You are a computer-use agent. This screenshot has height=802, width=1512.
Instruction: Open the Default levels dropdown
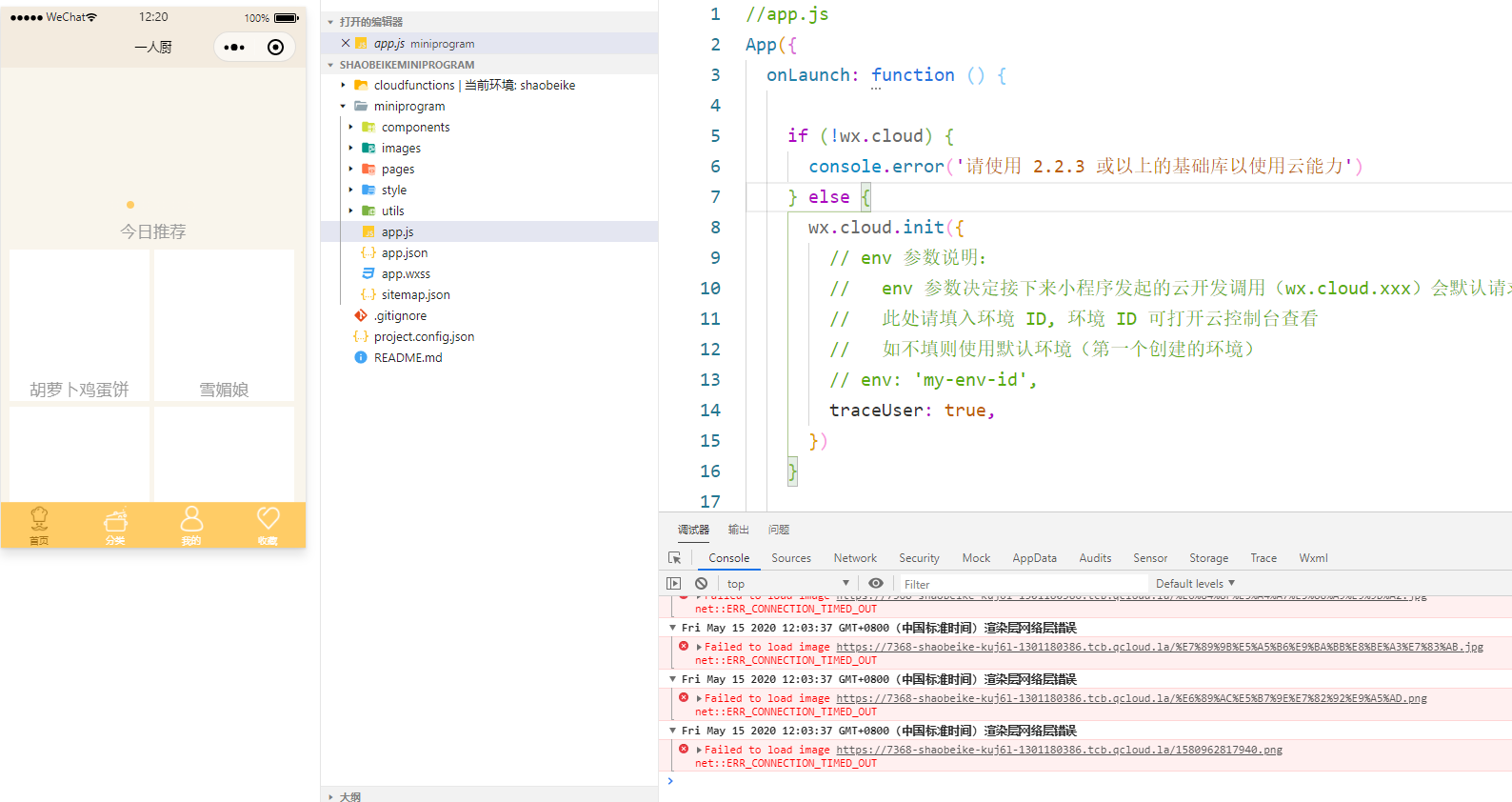1195,584
